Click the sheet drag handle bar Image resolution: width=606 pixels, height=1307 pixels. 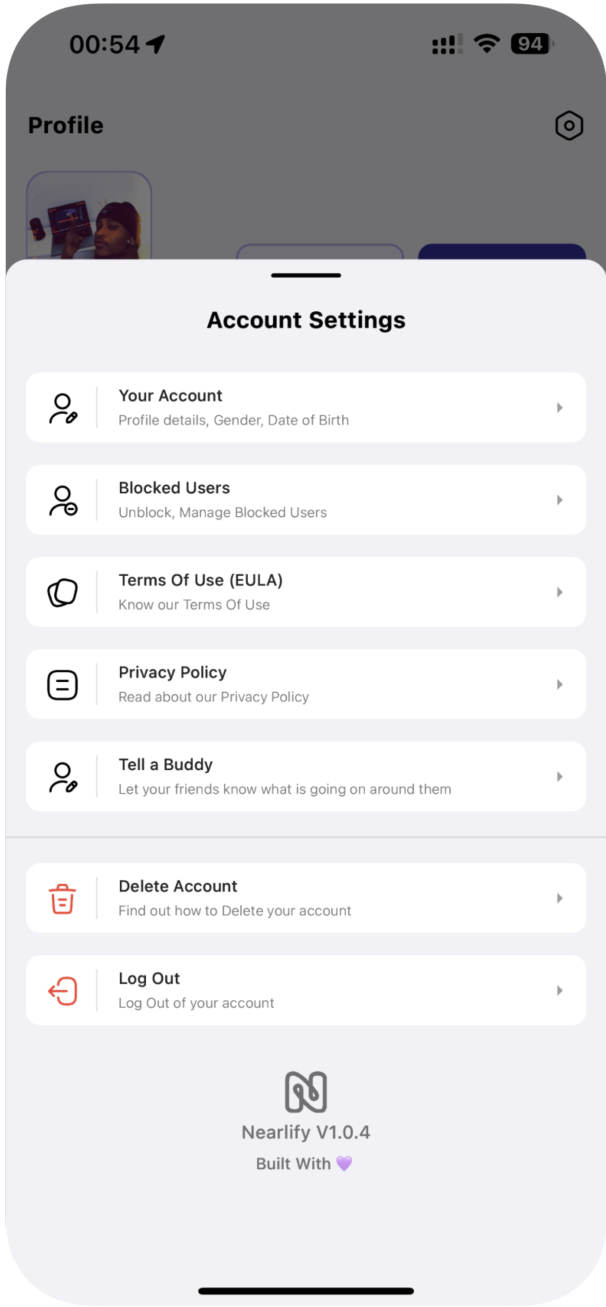point(306,275)
